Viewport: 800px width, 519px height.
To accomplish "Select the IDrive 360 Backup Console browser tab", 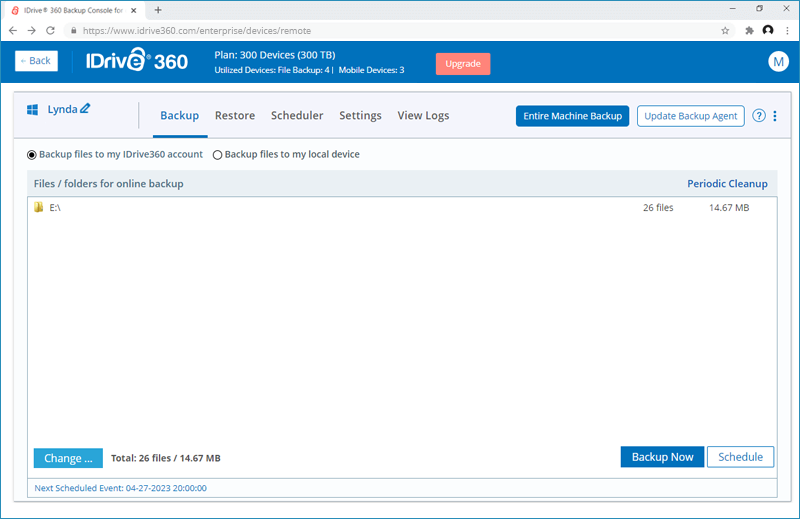I will (73, 10).
